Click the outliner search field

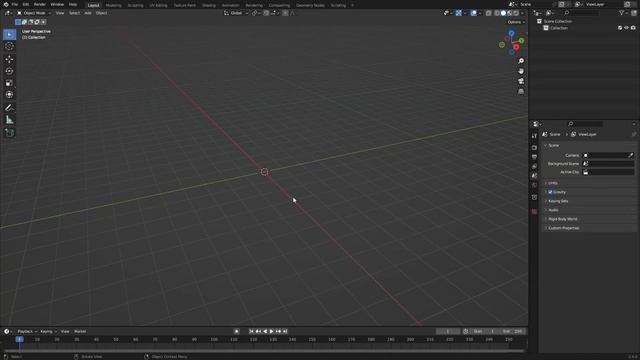[x=580, y=13]
